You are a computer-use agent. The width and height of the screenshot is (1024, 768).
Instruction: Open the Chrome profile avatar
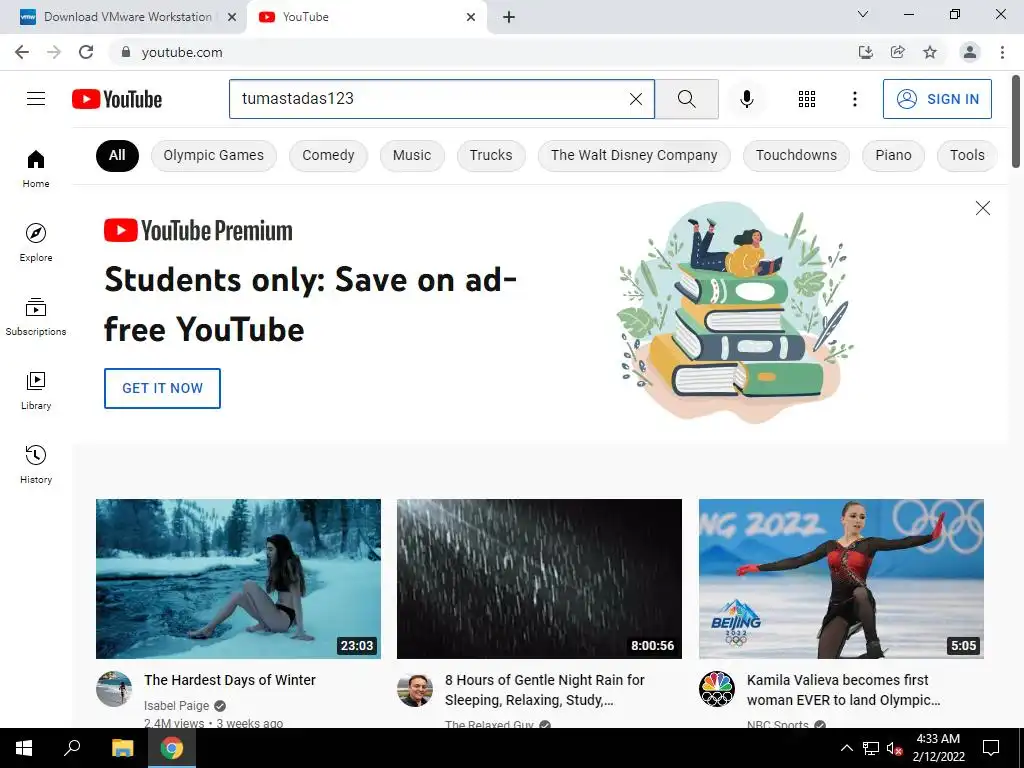click(970, 52)
